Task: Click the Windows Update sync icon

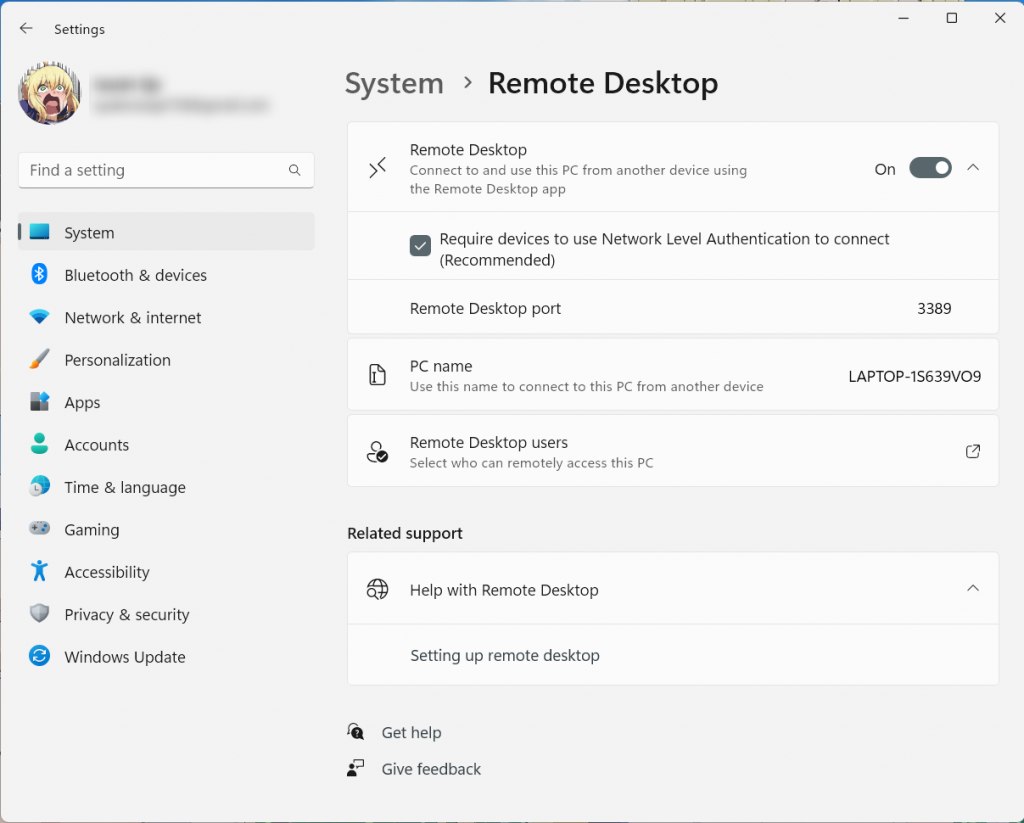Action: (x=39, y=656)
